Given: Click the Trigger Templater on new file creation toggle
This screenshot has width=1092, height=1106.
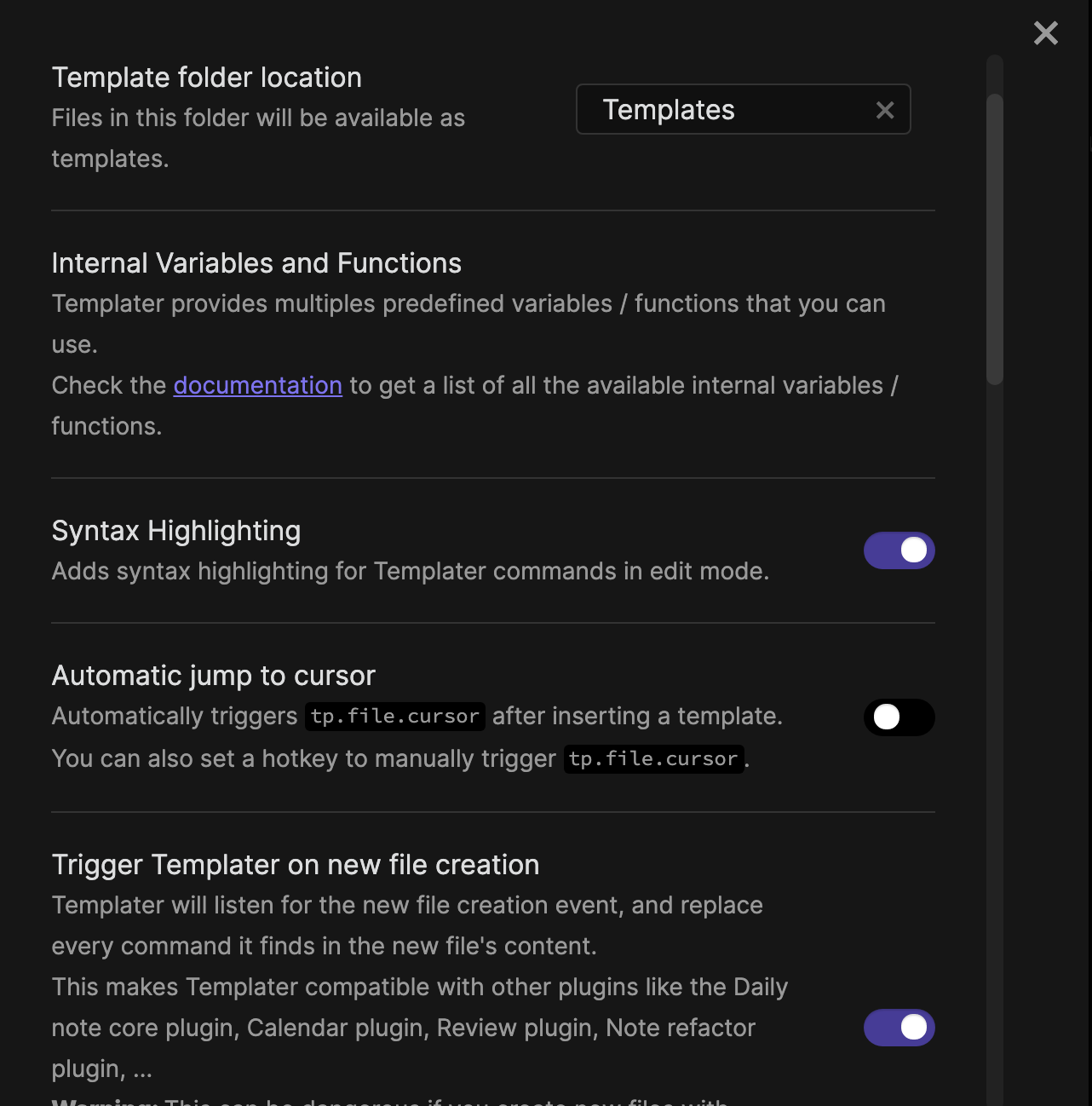Looking at the screenshot, I should tap(899, 1028).
